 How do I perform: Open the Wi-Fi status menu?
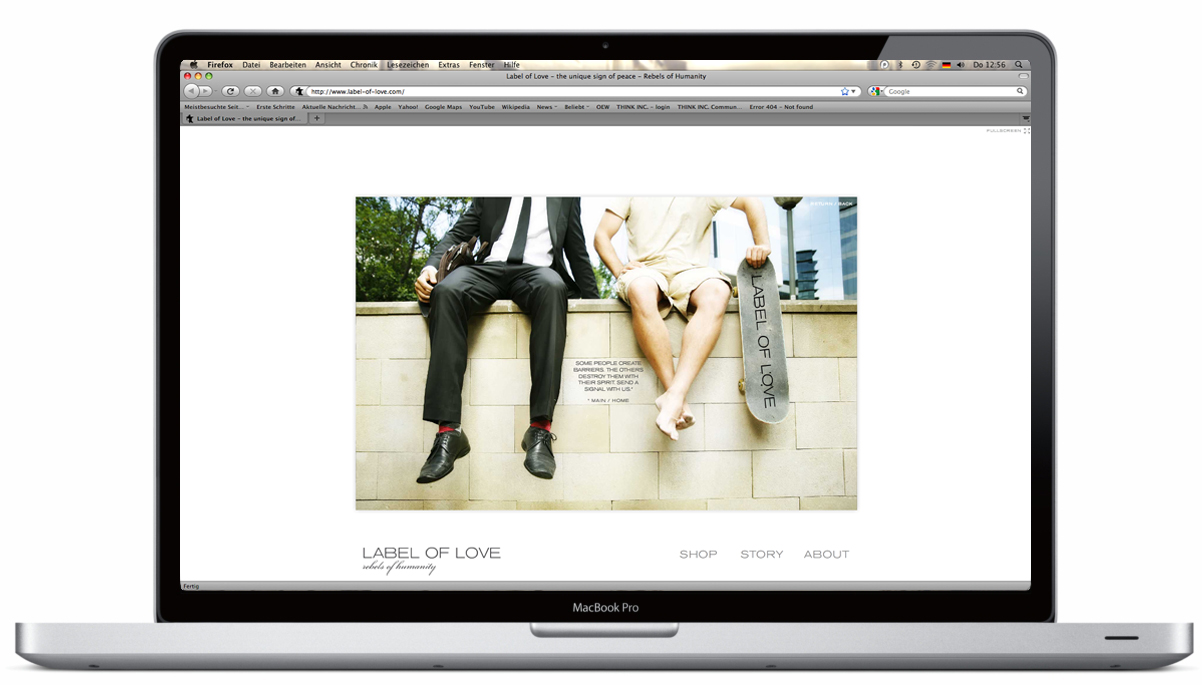930,65
